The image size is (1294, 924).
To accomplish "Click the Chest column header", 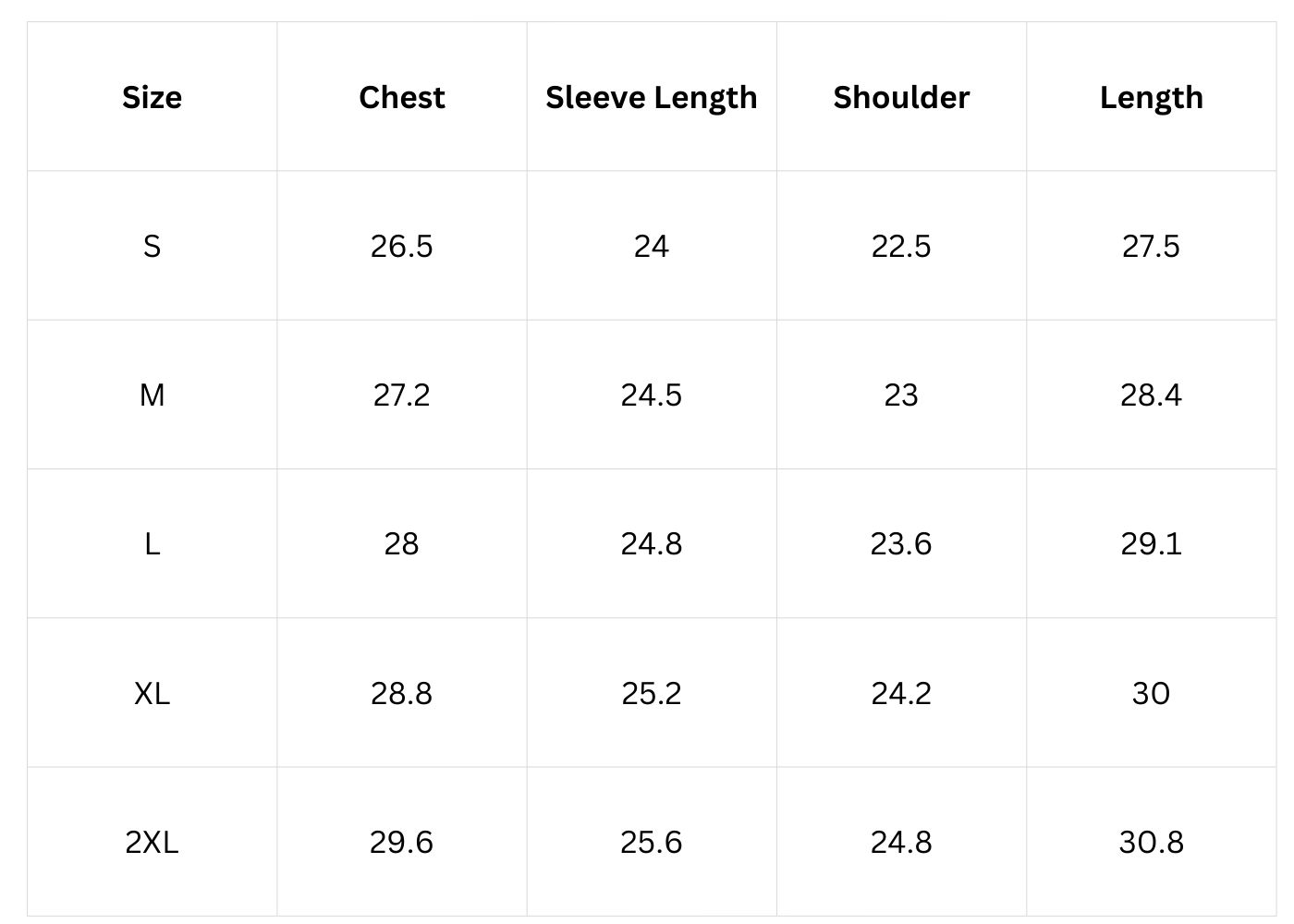I will click(402, 97).
